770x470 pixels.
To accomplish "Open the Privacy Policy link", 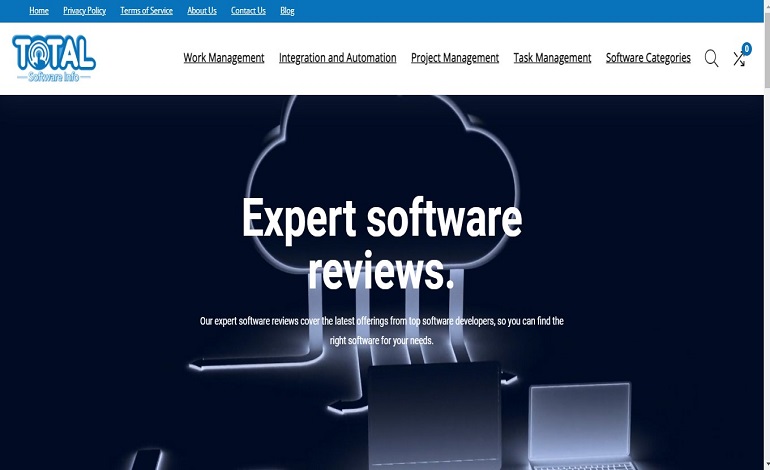I will 84,11.
